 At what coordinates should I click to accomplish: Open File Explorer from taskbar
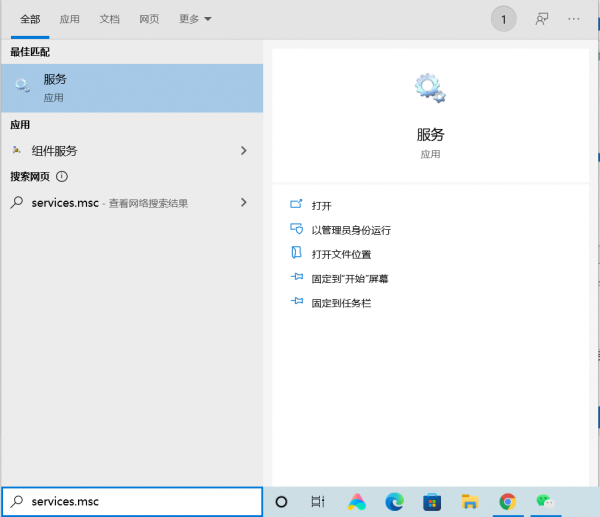click(470, 502)
